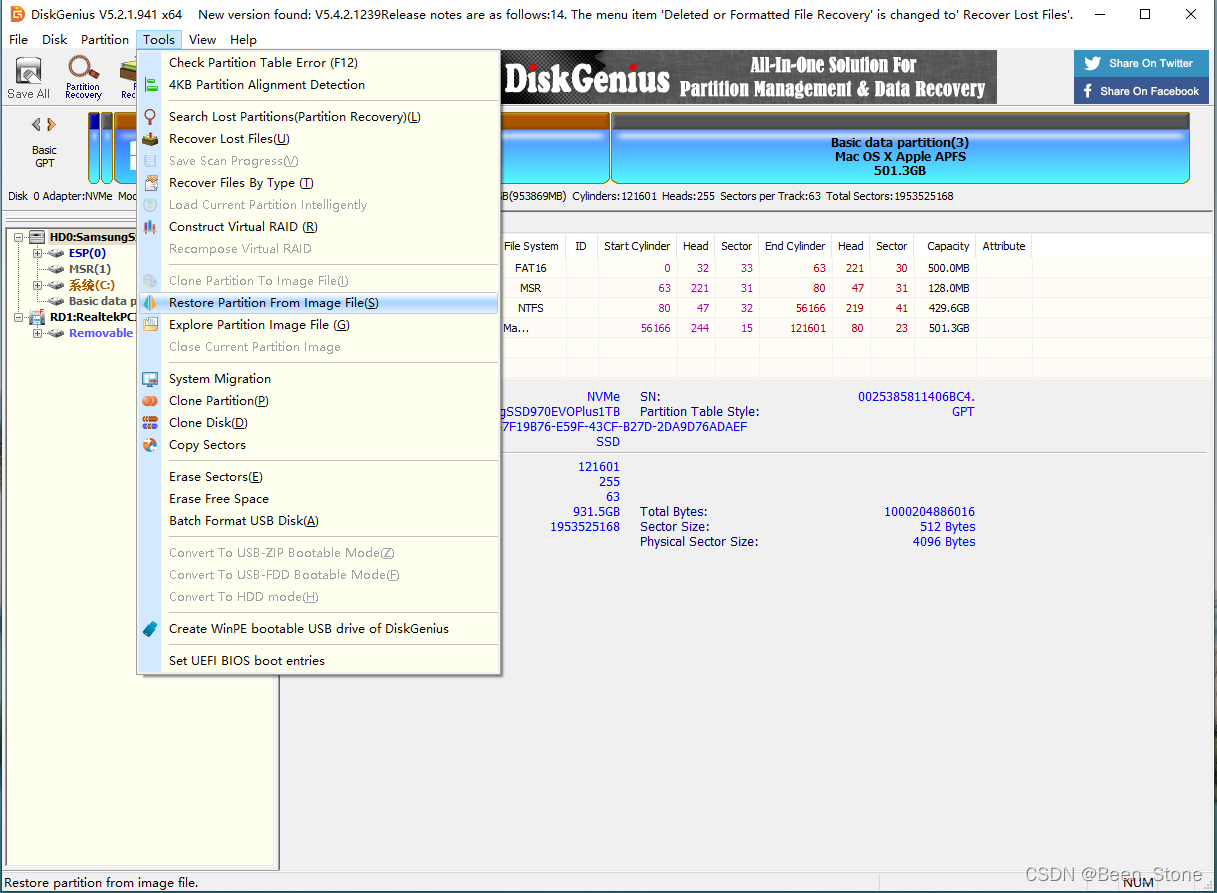
Task: Expand the ESP(0) partition node
Action: [x=37, y=253]
